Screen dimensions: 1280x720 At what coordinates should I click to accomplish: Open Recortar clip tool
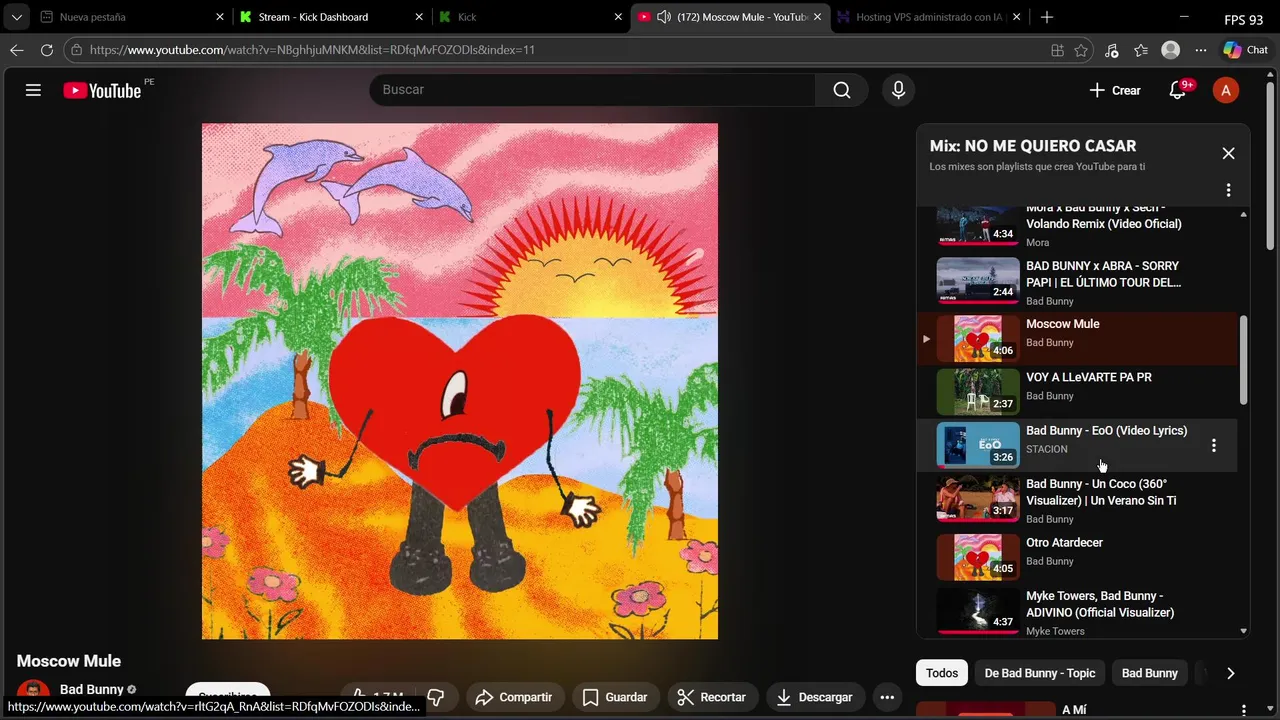click(711, 697)
